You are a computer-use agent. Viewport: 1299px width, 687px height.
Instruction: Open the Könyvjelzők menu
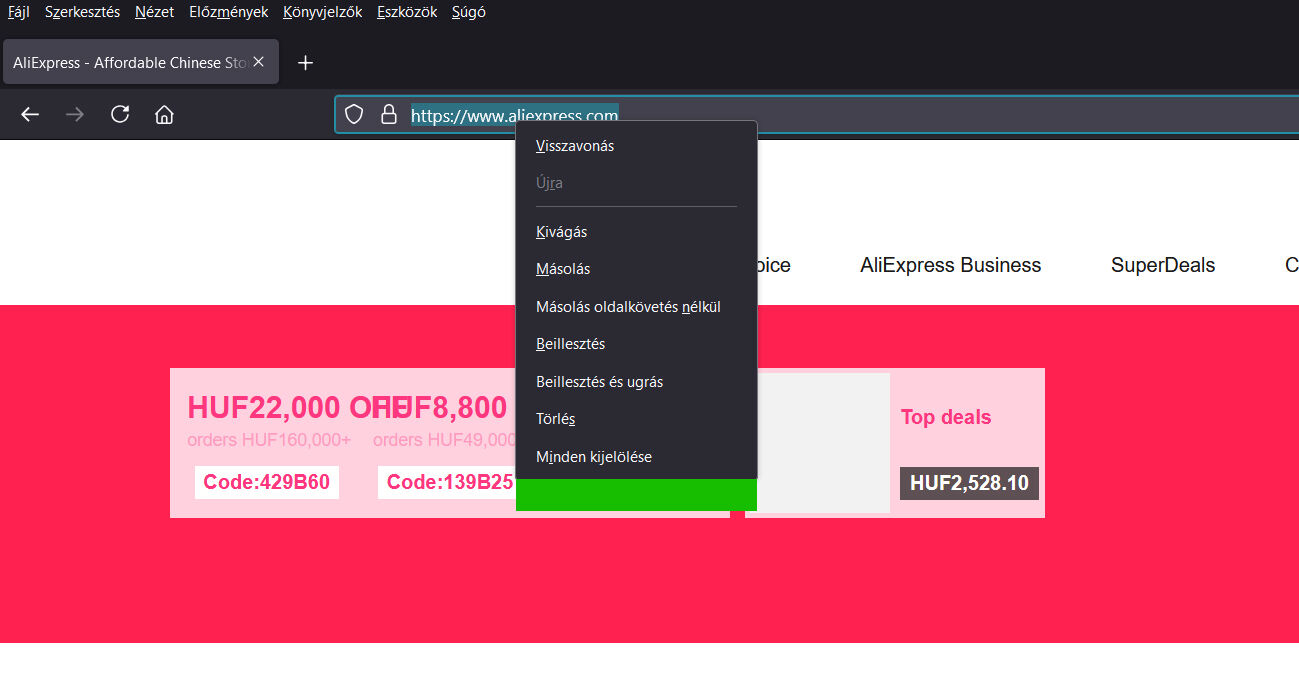(323, 12)
